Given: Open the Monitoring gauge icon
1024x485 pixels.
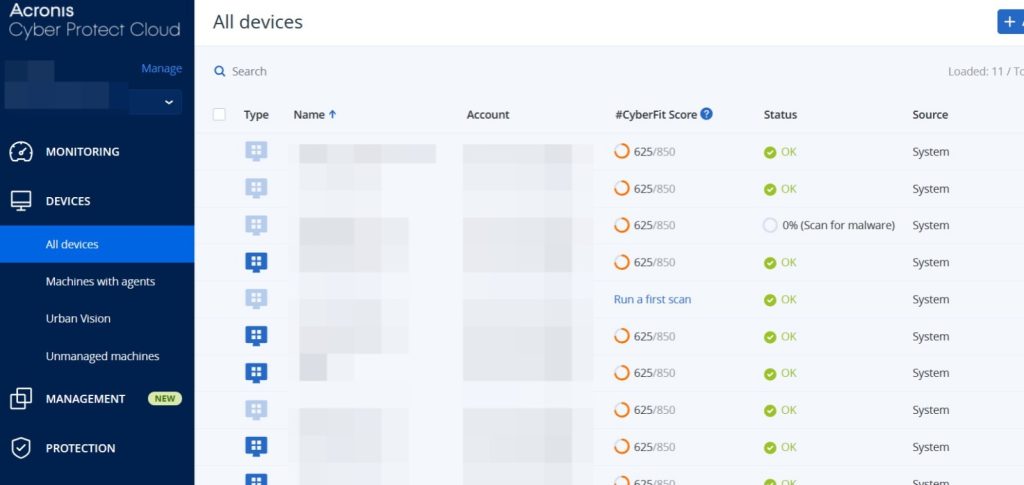Looking at the screenshot, I should coord(21,151).
